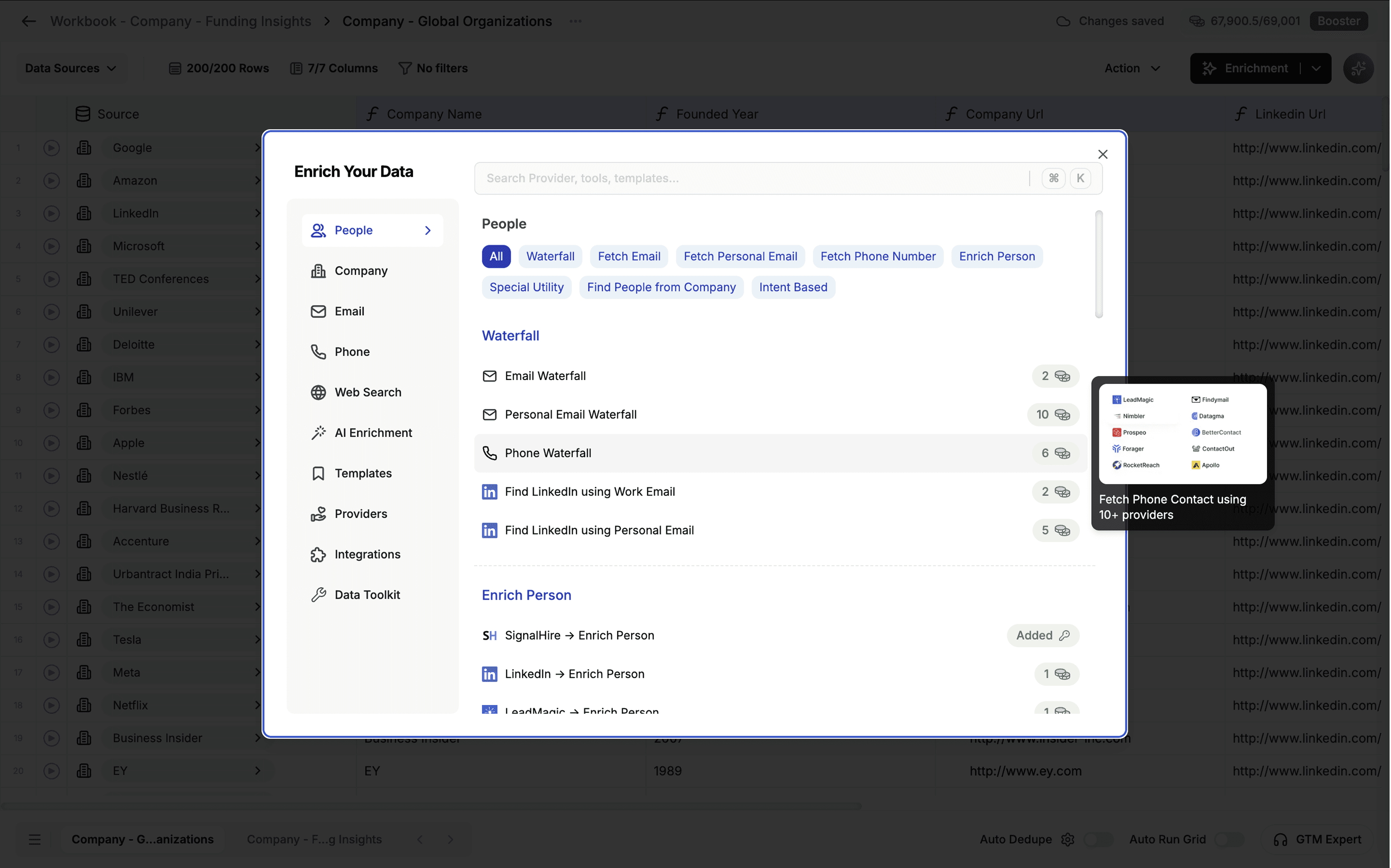Click the three-dot menu beside the workbook title
The width and height of the screenshot is (1391, 868).
pyautogui.click(x=576, y=21)
